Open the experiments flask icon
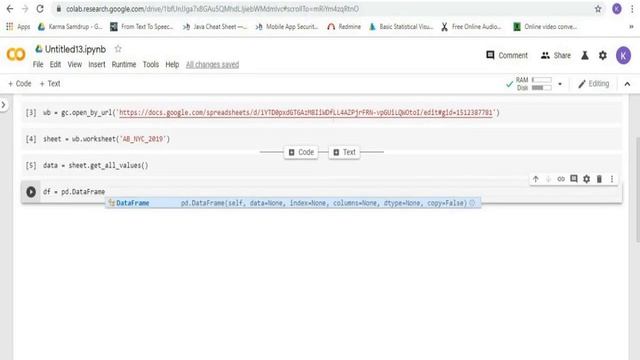 [x=584, y=55]
